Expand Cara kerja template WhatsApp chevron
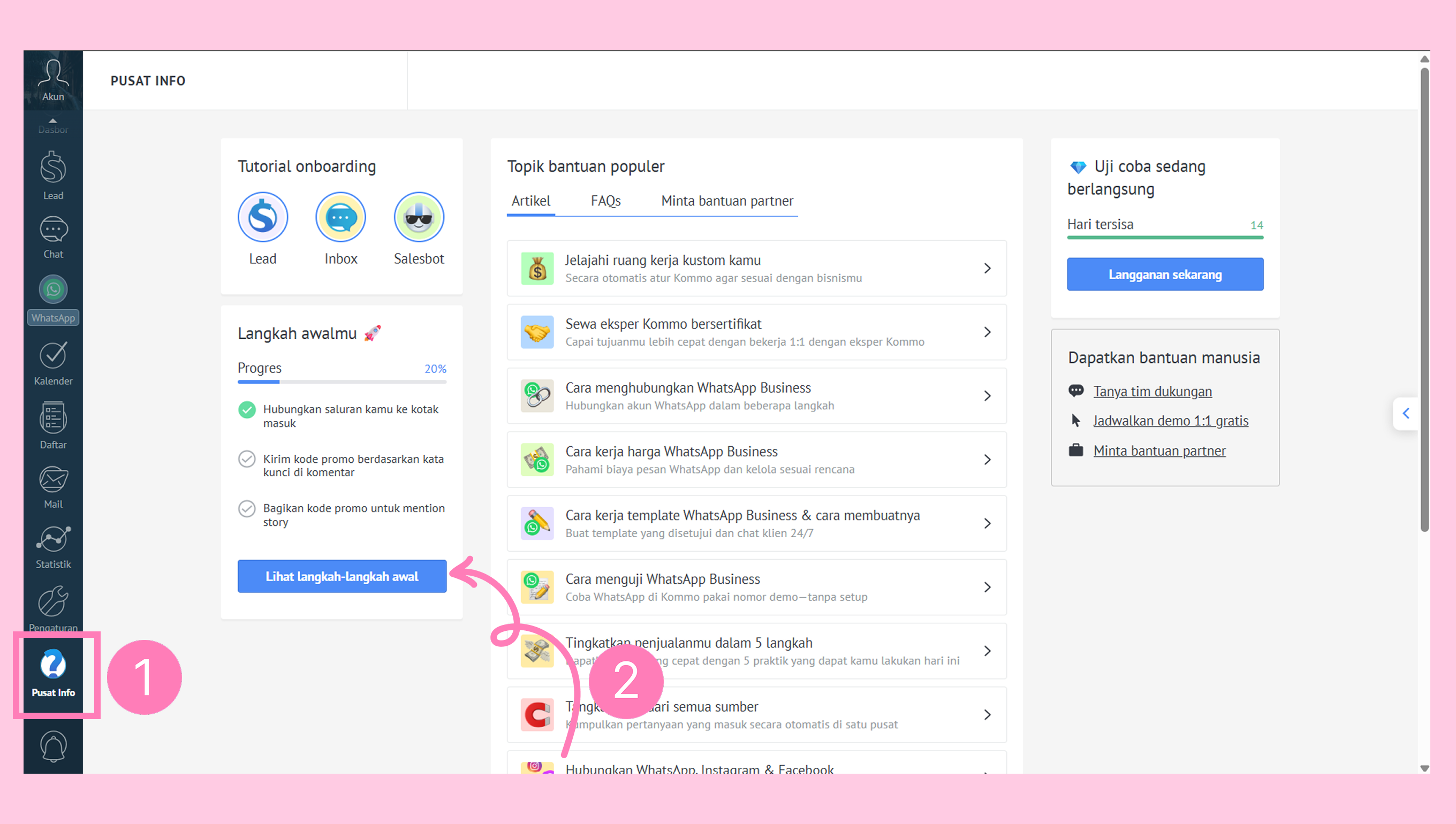Viewport: 1456px width, 824px height. click(x=987, y=523)
